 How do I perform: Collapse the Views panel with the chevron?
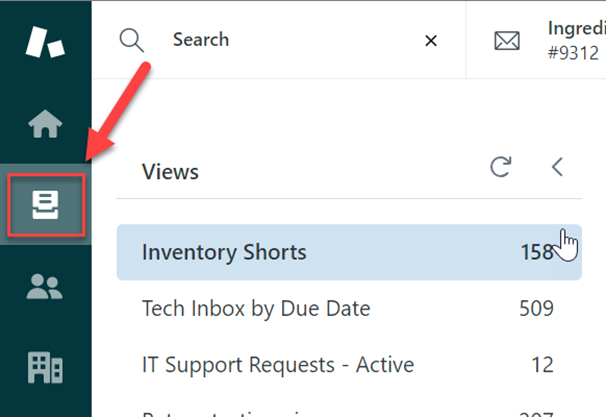click(x=557, y=168)
